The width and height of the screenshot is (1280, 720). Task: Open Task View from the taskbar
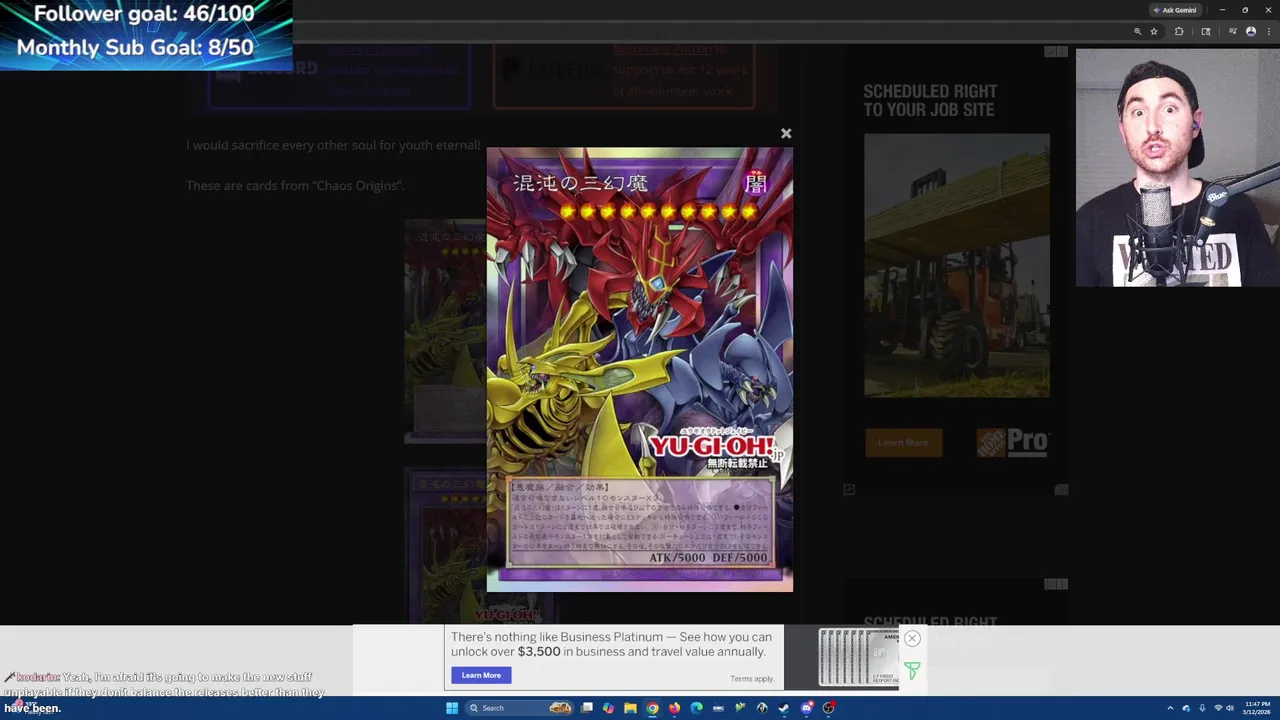587,708
